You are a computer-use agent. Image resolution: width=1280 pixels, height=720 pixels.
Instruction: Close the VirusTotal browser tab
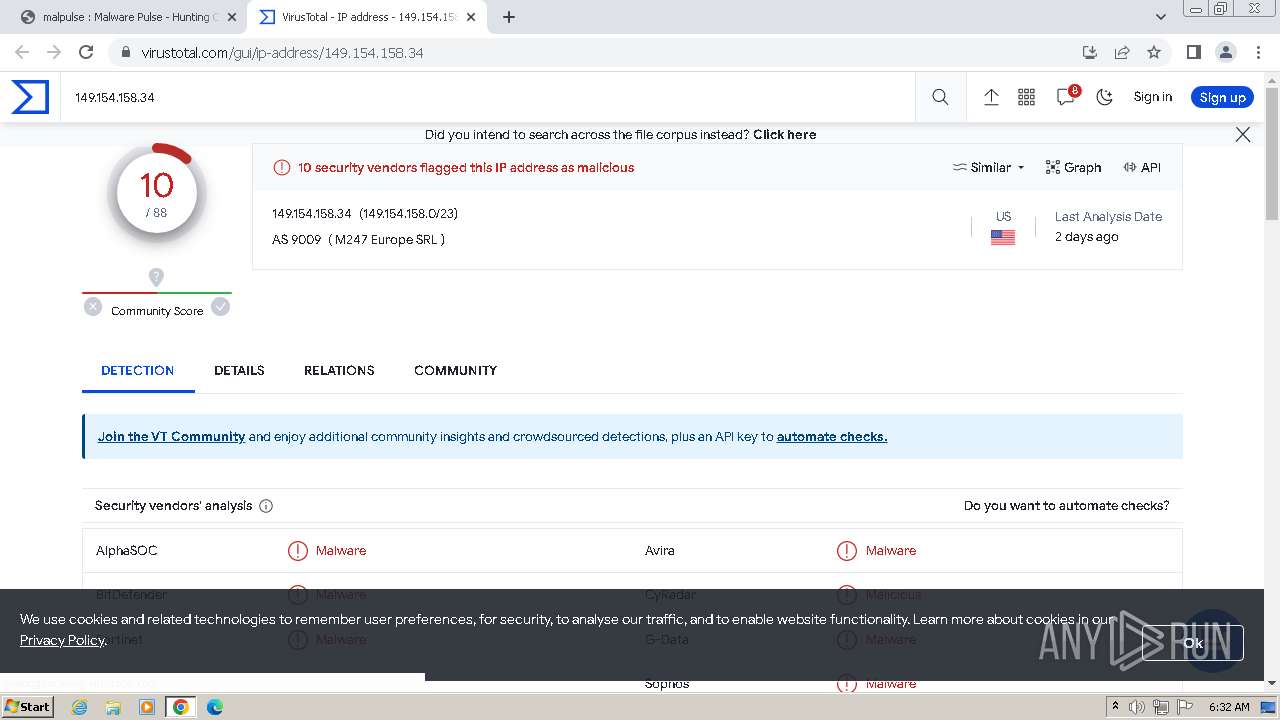coord(471,17)
